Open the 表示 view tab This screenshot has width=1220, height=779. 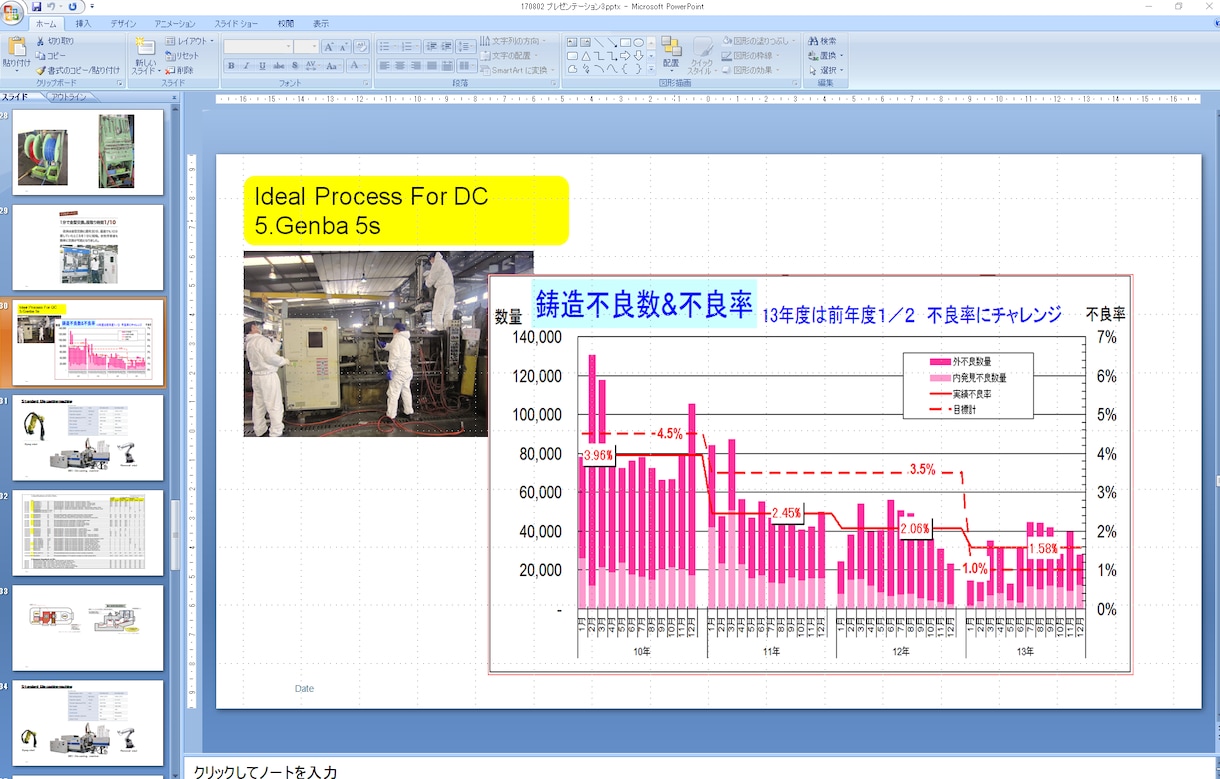[320, 23]
